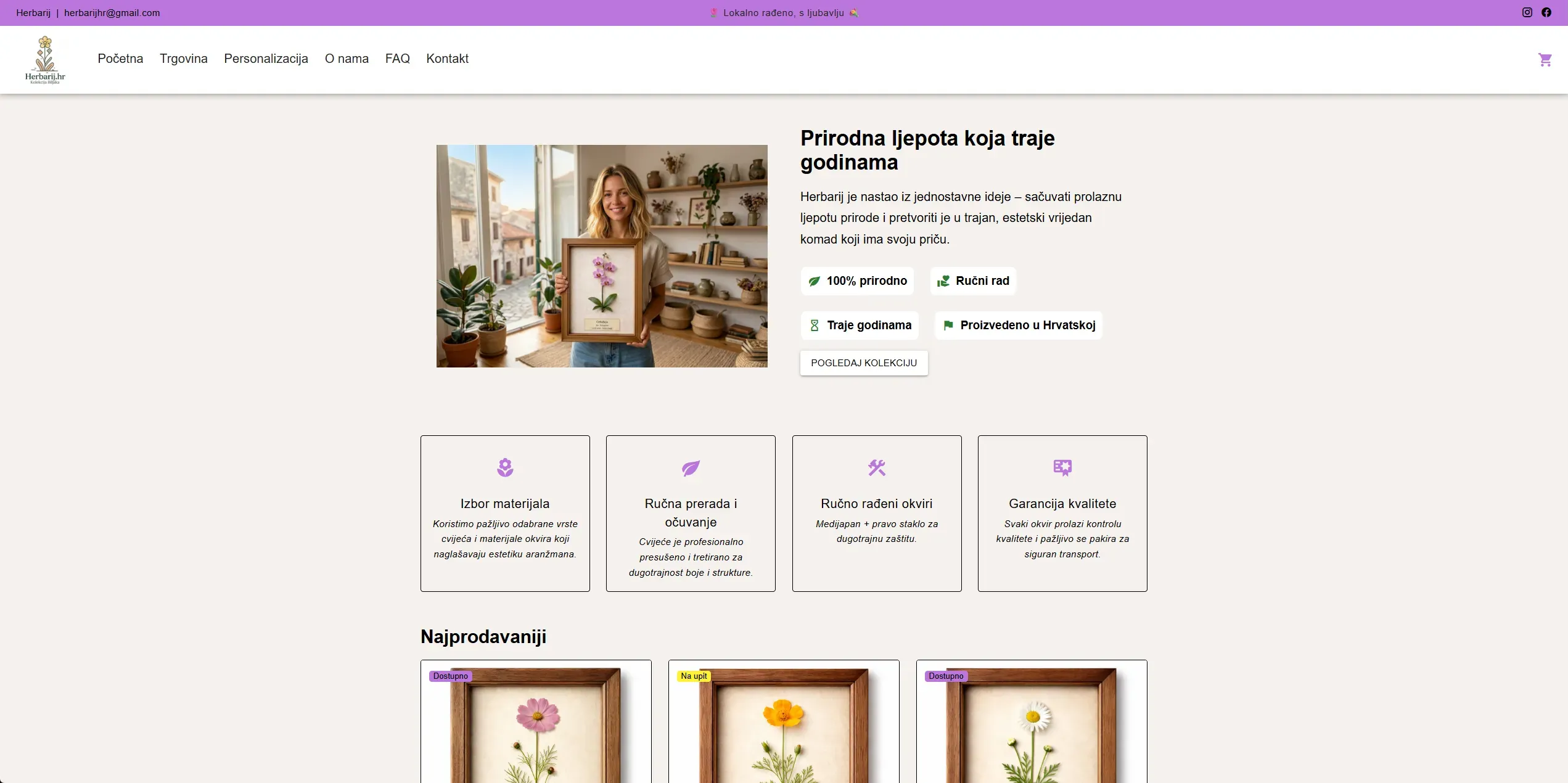Click the certificate icon above Garancija kvalitete
Screen dimensions: 1568x783
pyautogui.click(x=1062, y=467)
